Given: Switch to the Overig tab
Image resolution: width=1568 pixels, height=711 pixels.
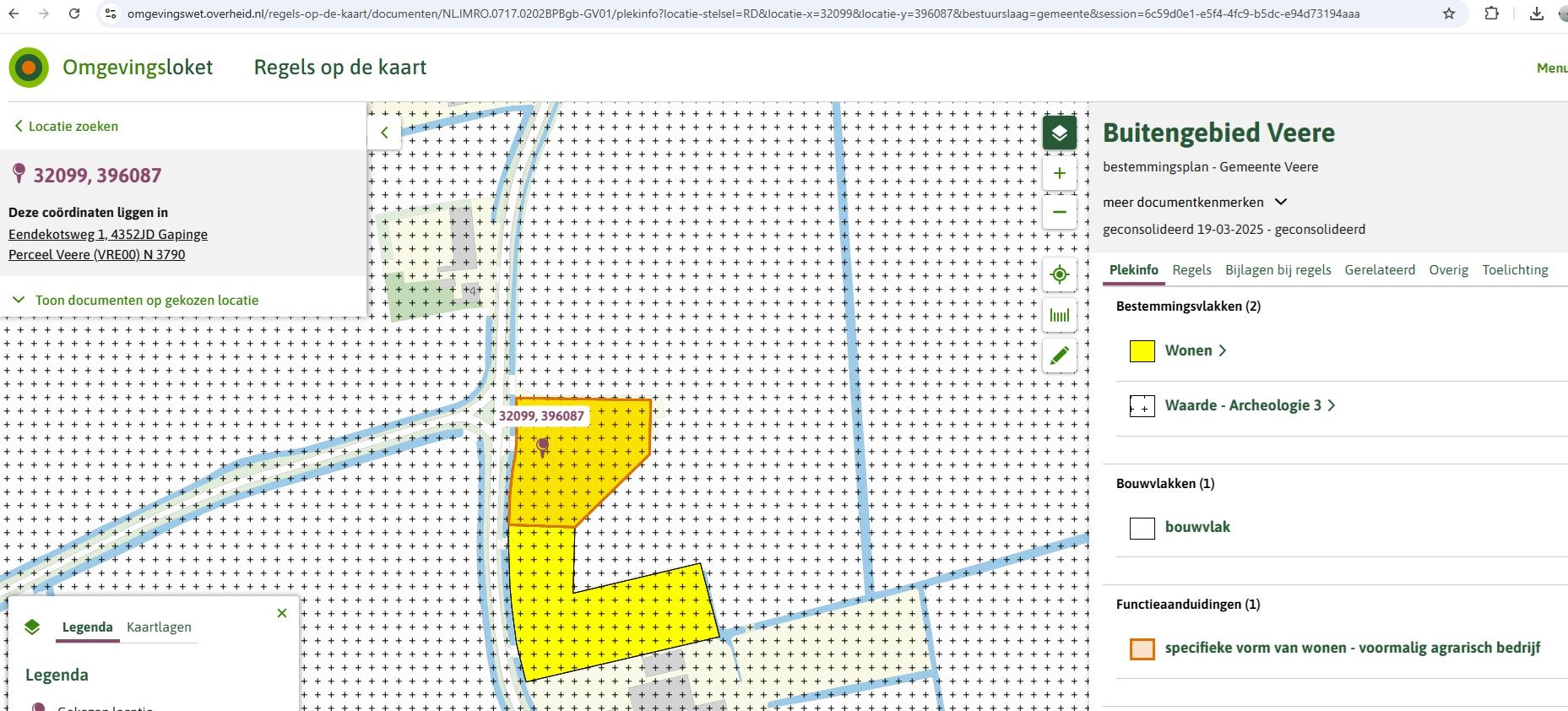Looking at the screenshot, I should [1448, 269].
